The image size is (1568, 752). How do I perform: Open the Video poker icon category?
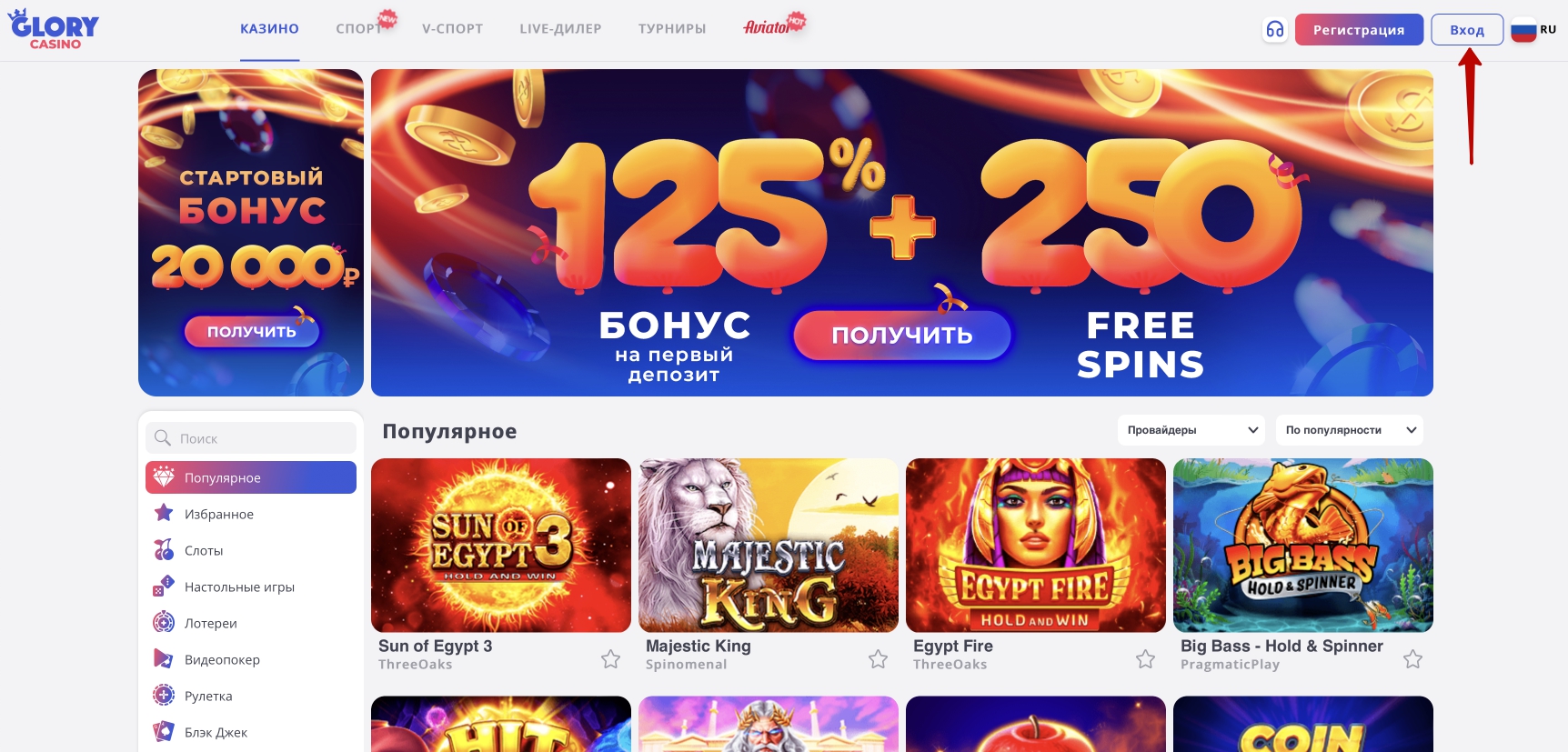click(164, 658)
